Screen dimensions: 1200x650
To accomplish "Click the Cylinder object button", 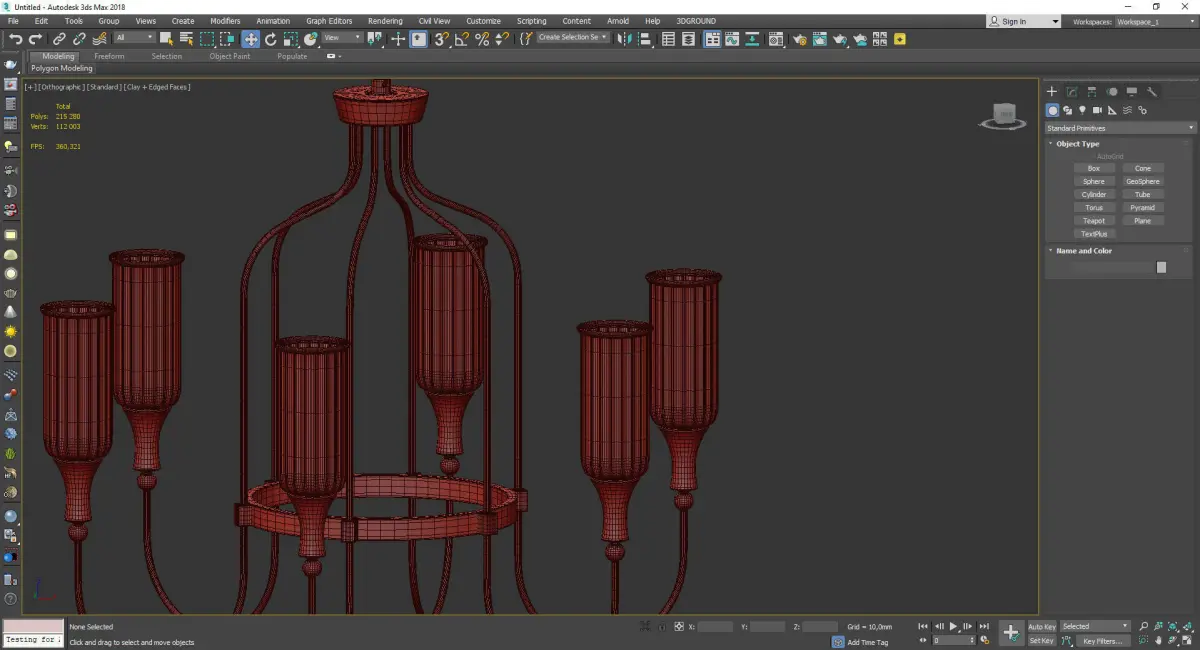I will pyautogui.click(x=1093, y=195).
